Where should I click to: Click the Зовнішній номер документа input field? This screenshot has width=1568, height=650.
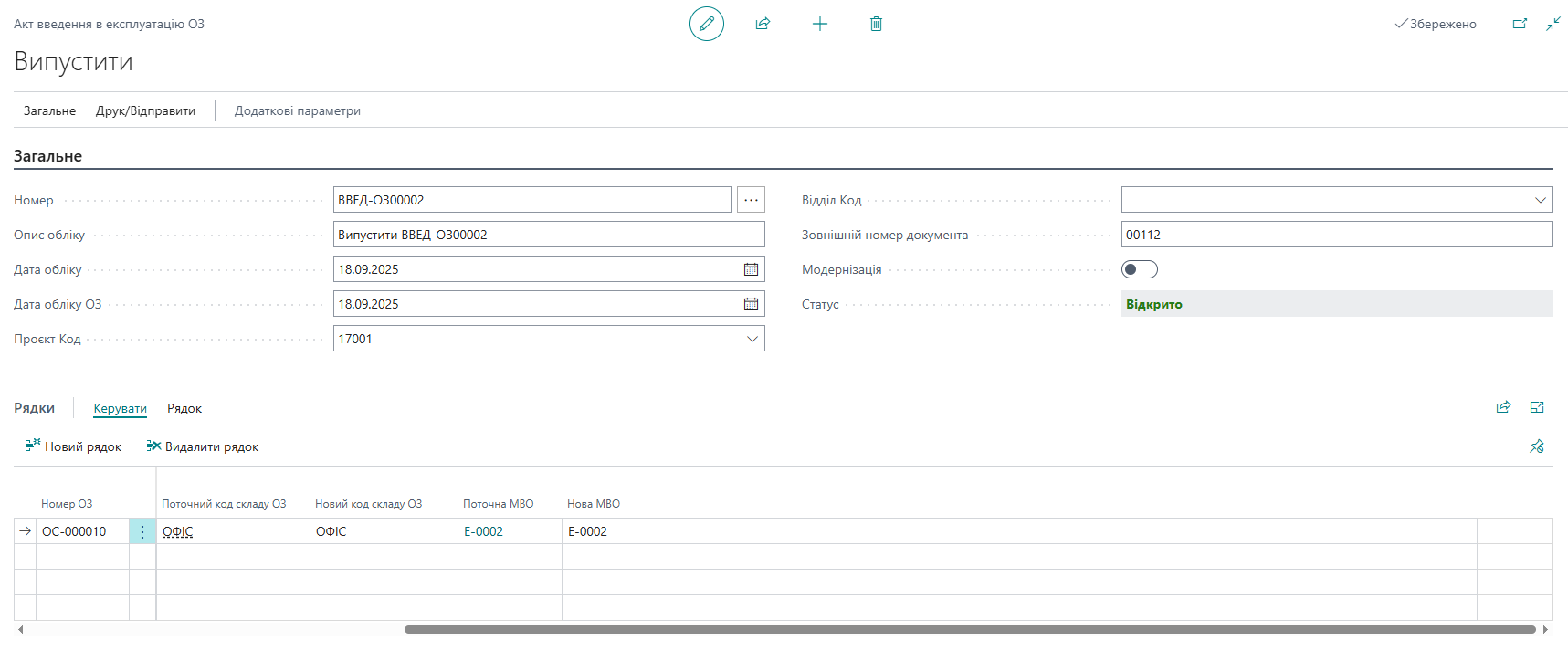(x=1336, y=235)
